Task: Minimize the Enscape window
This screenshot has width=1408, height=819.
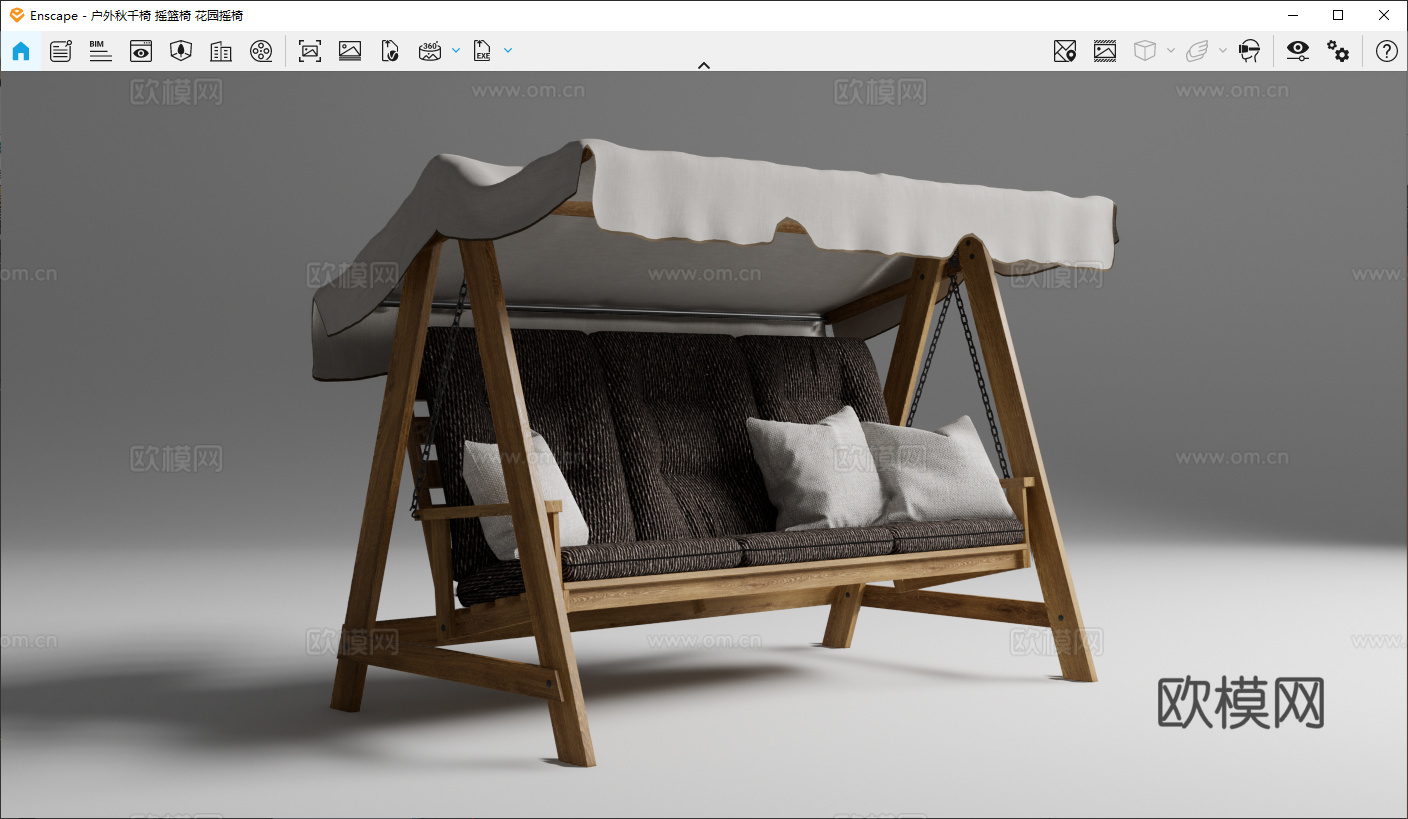Action: pos(1292,15)
